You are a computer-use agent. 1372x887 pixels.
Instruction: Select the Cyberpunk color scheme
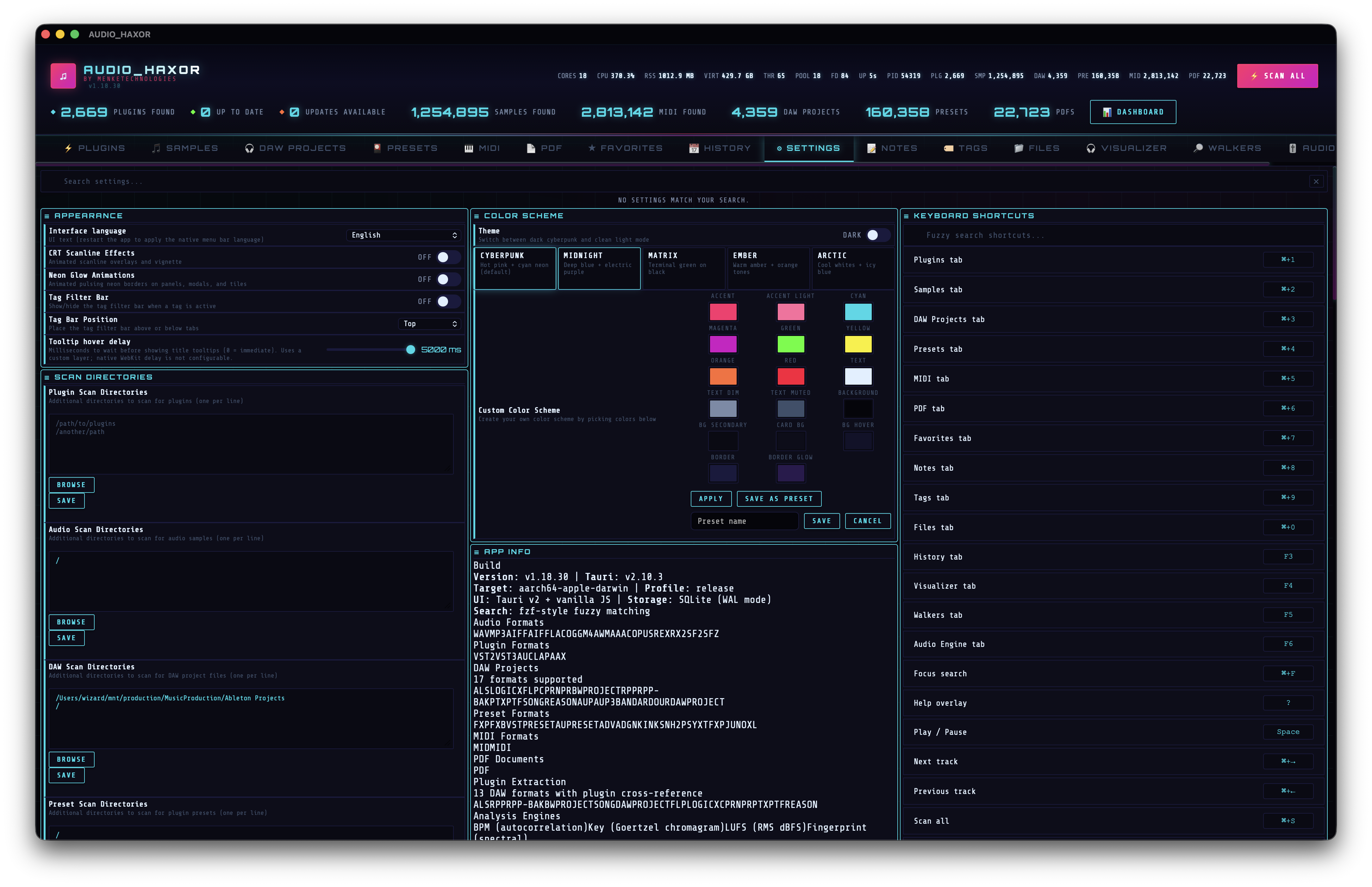coord(515,268)
